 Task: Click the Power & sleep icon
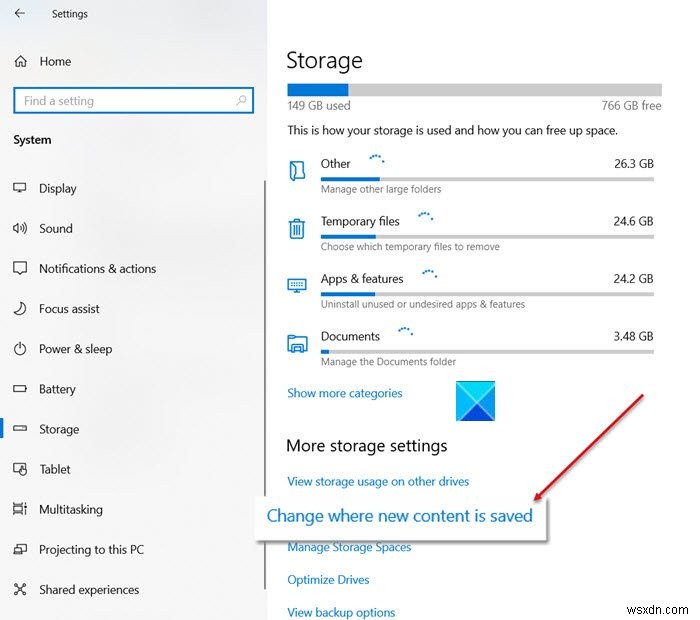click(x=20, y=349)
